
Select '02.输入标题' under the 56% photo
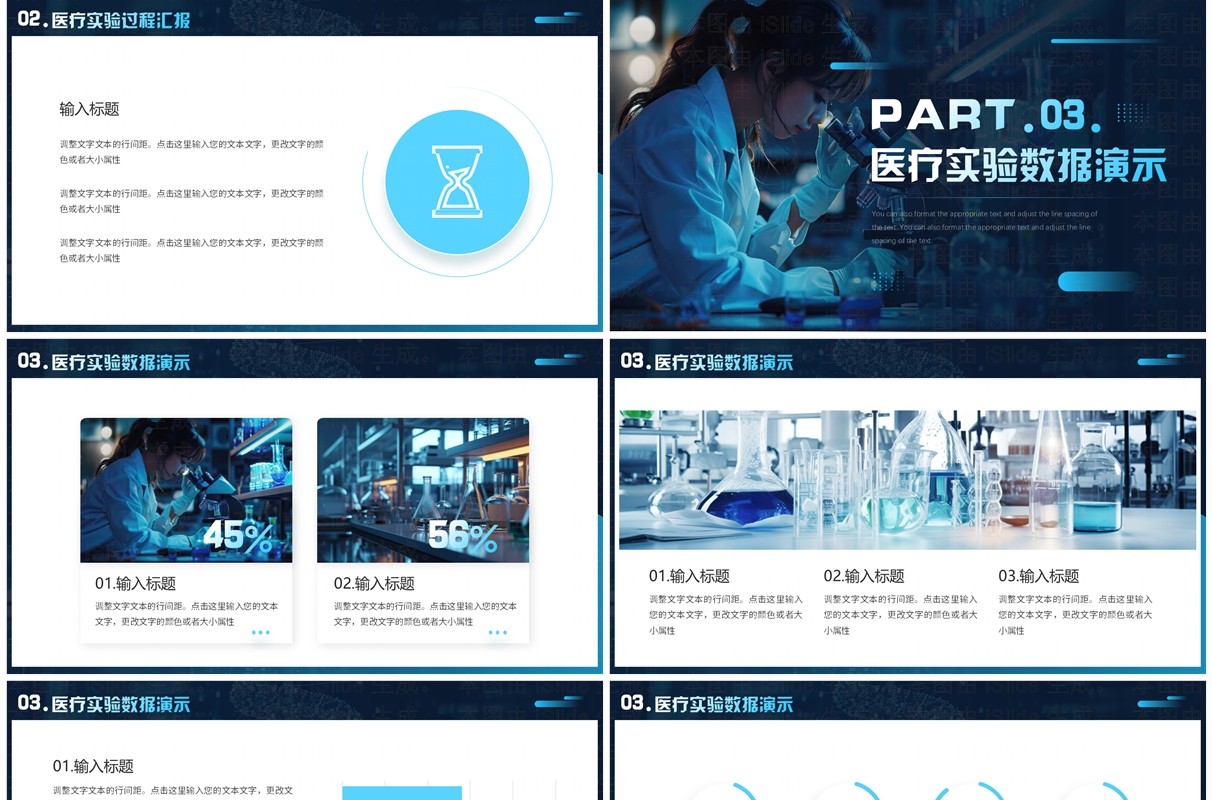click(x=374, y=583)
